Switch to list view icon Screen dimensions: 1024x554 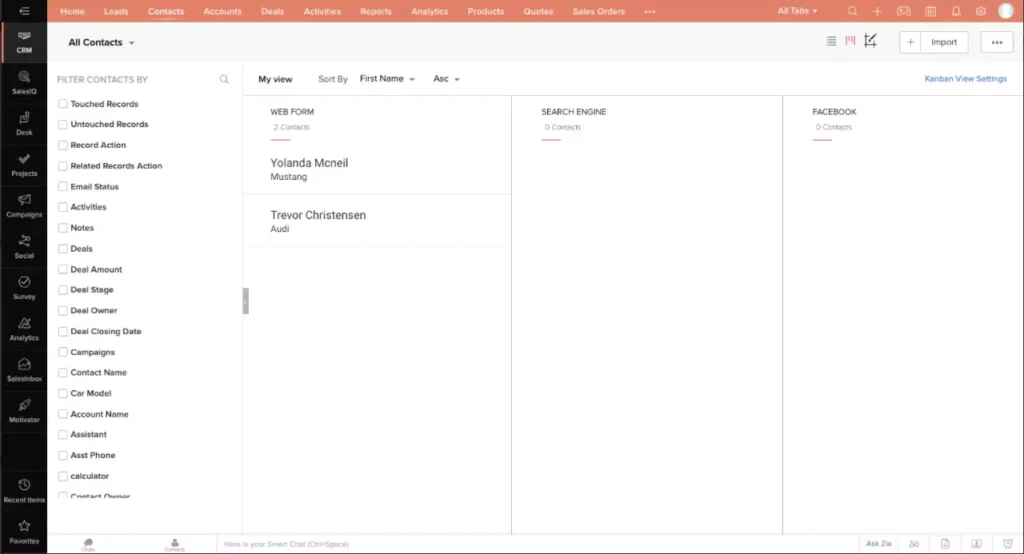point(831,41)
